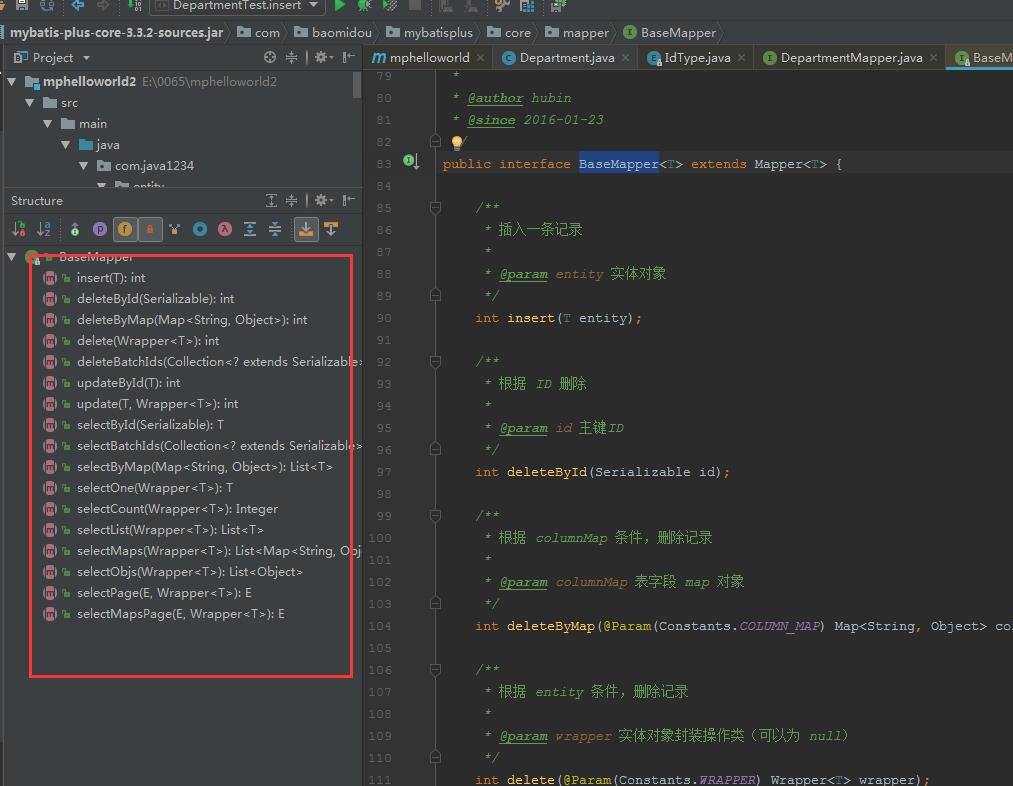Click method icon beside insert(T): int
1013x786 pixels.
click(x=50, y=278)
